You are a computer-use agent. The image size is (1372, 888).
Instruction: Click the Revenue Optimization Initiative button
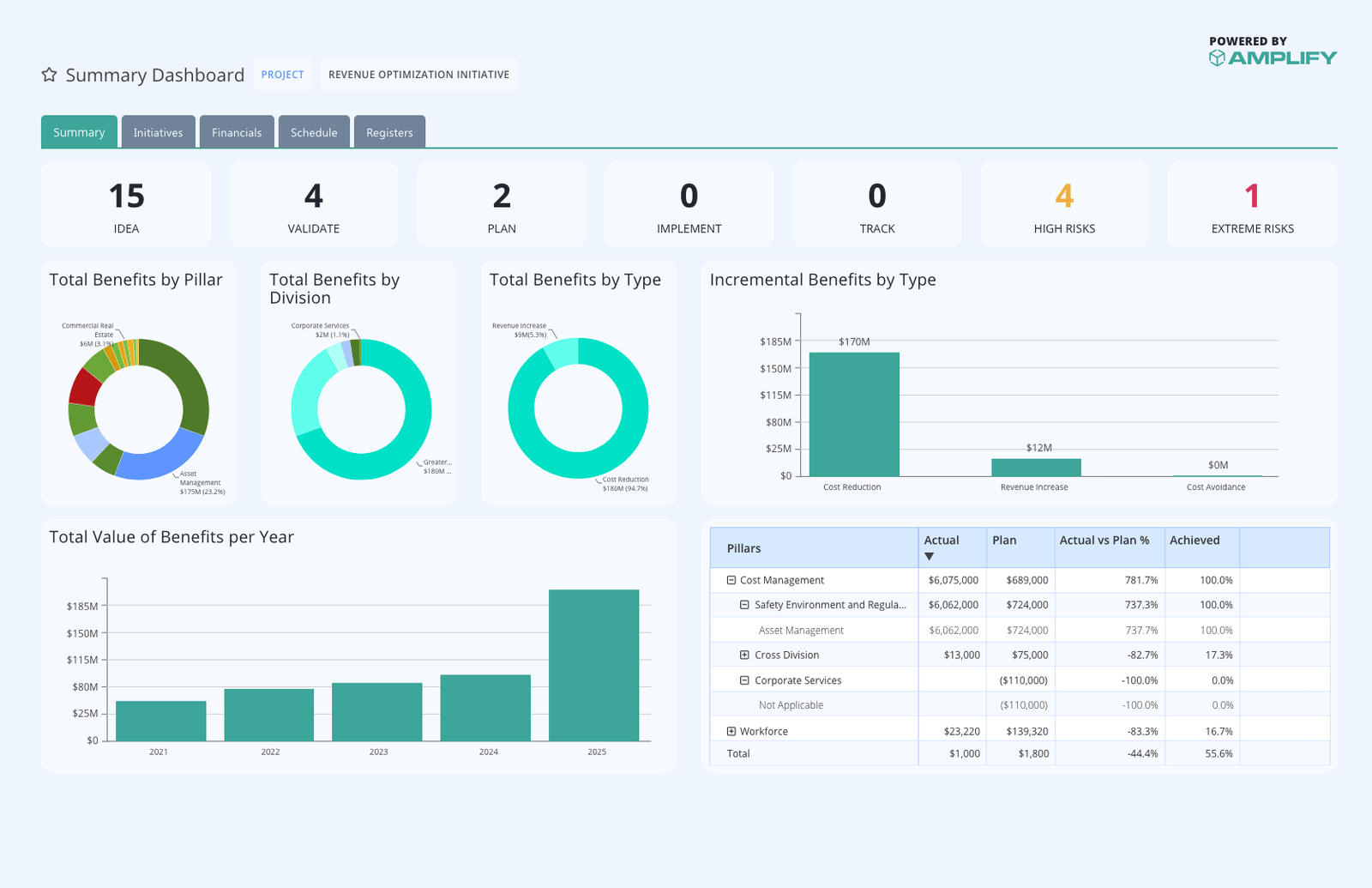click(418, 75)
